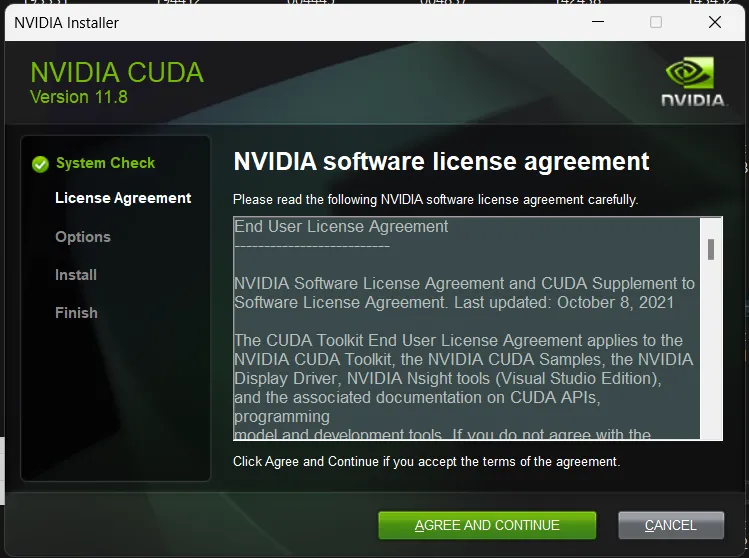Screen dimensions: 749x558
Task: Close the NVIDIA Installer window
Action: pyautogui.click(x=715, y=22)
